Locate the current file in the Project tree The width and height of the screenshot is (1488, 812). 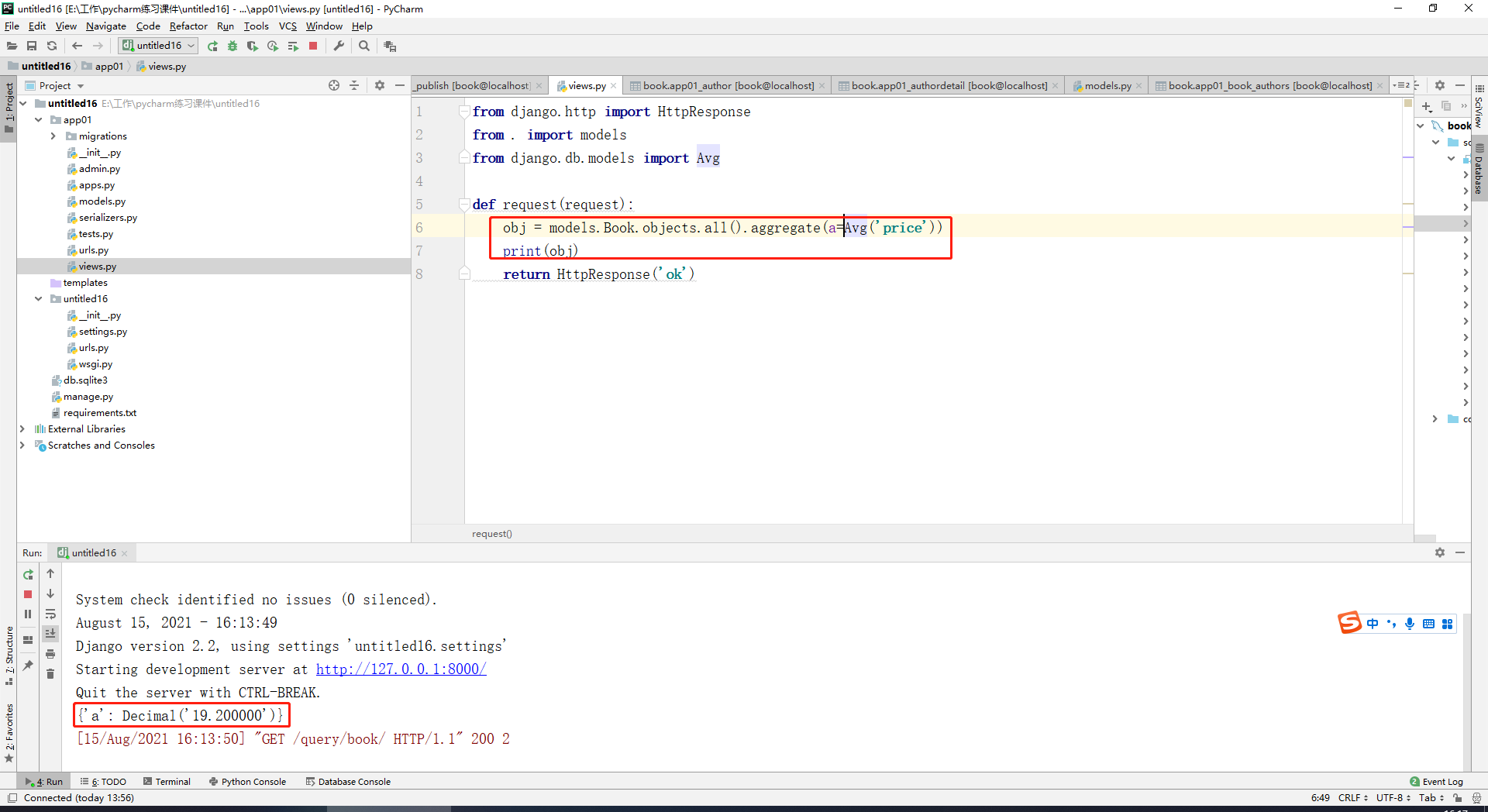[x=334, y=85]
